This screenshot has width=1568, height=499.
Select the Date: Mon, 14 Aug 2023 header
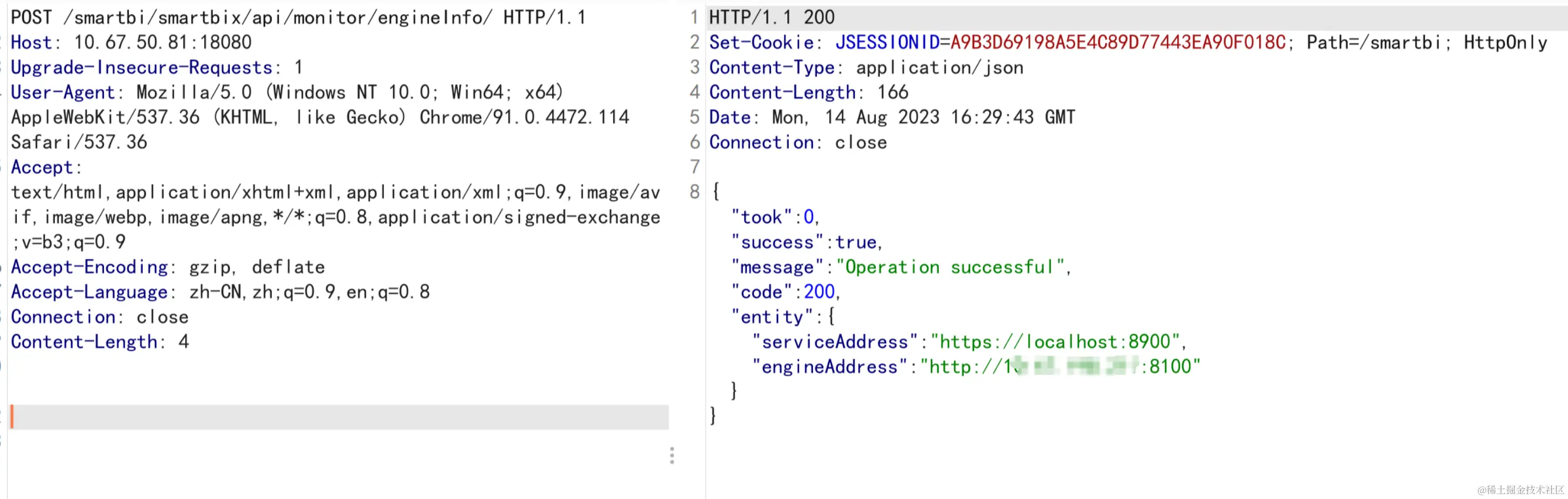892,117
